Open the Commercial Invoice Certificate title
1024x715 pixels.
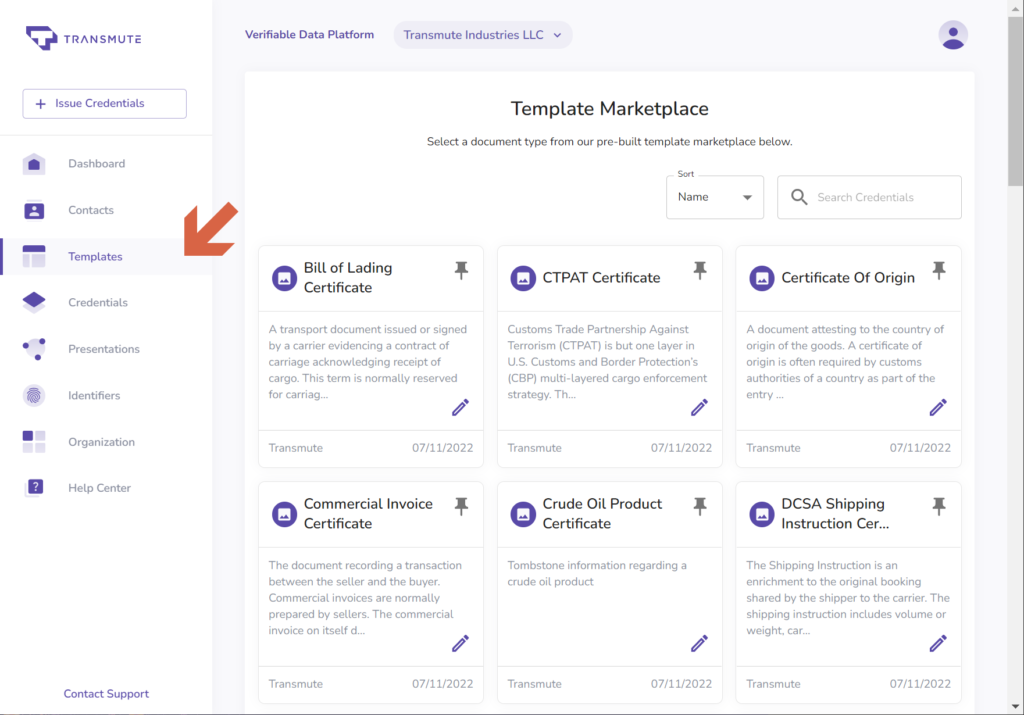368,513
